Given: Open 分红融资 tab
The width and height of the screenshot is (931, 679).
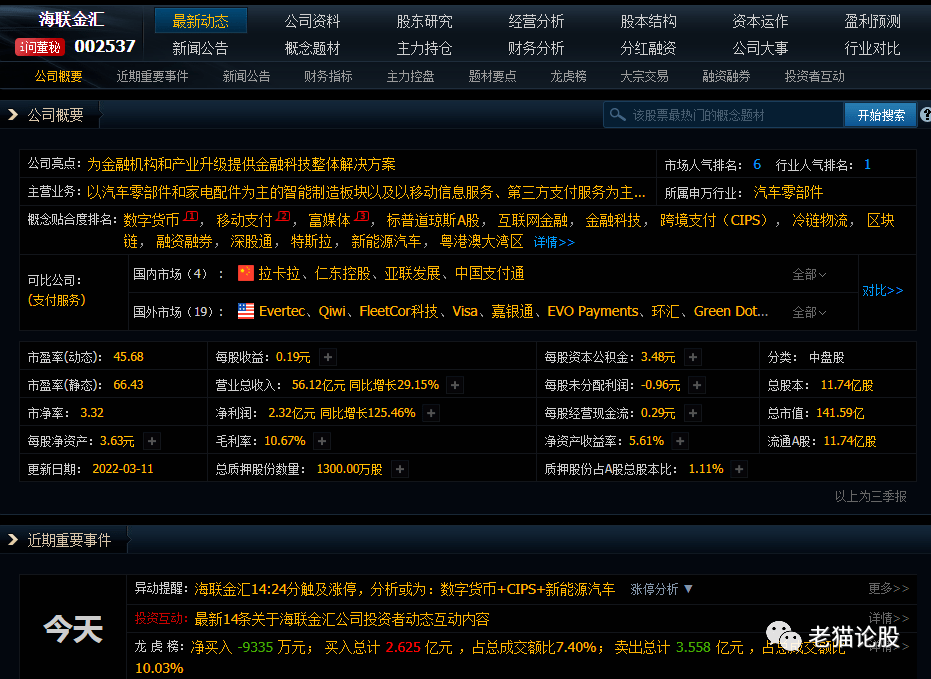Looking at the screenshot, I should pos(648,48).
